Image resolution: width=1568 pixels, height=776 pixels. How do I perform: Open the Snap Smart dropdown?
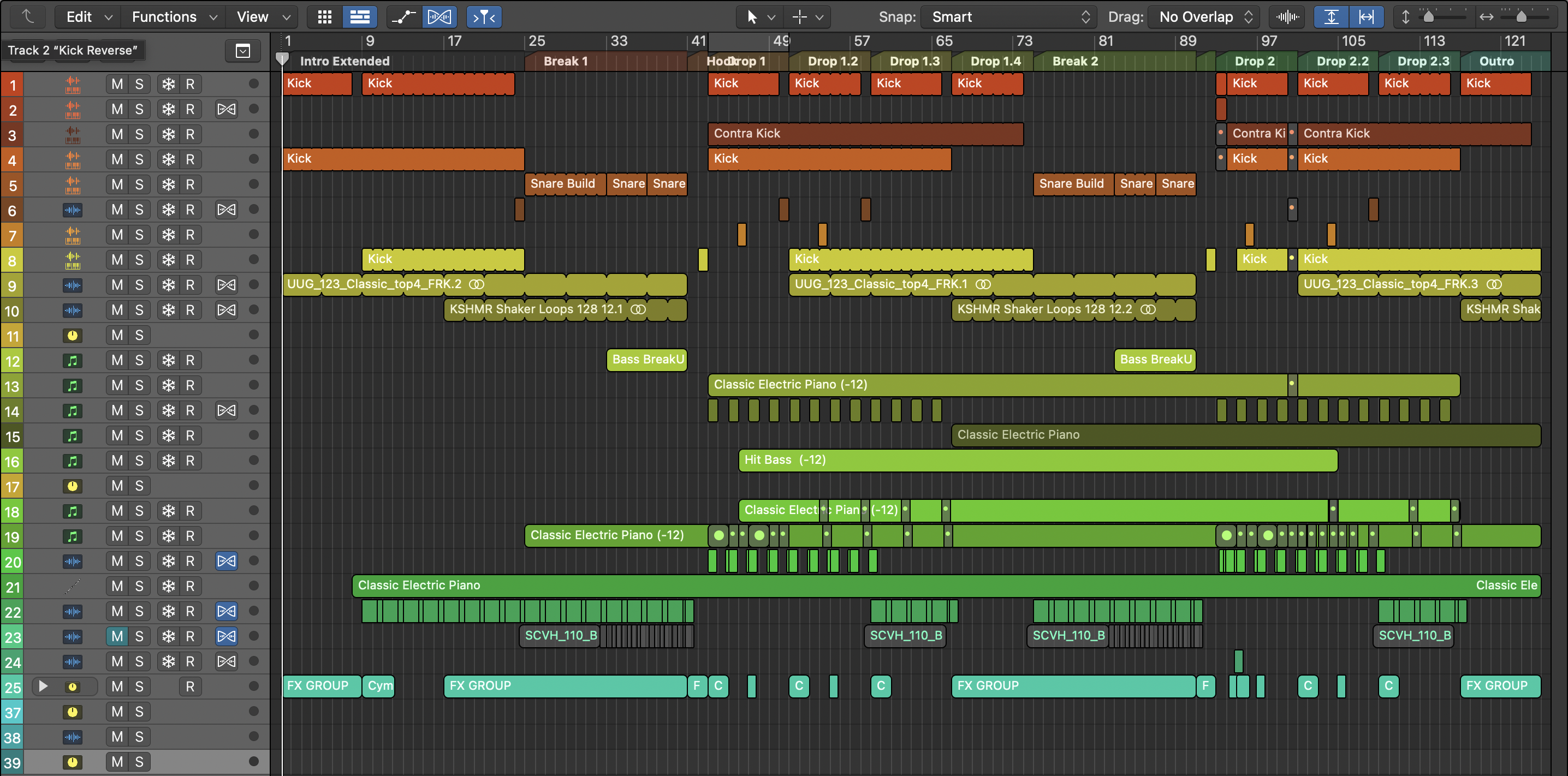[1008, 16]
